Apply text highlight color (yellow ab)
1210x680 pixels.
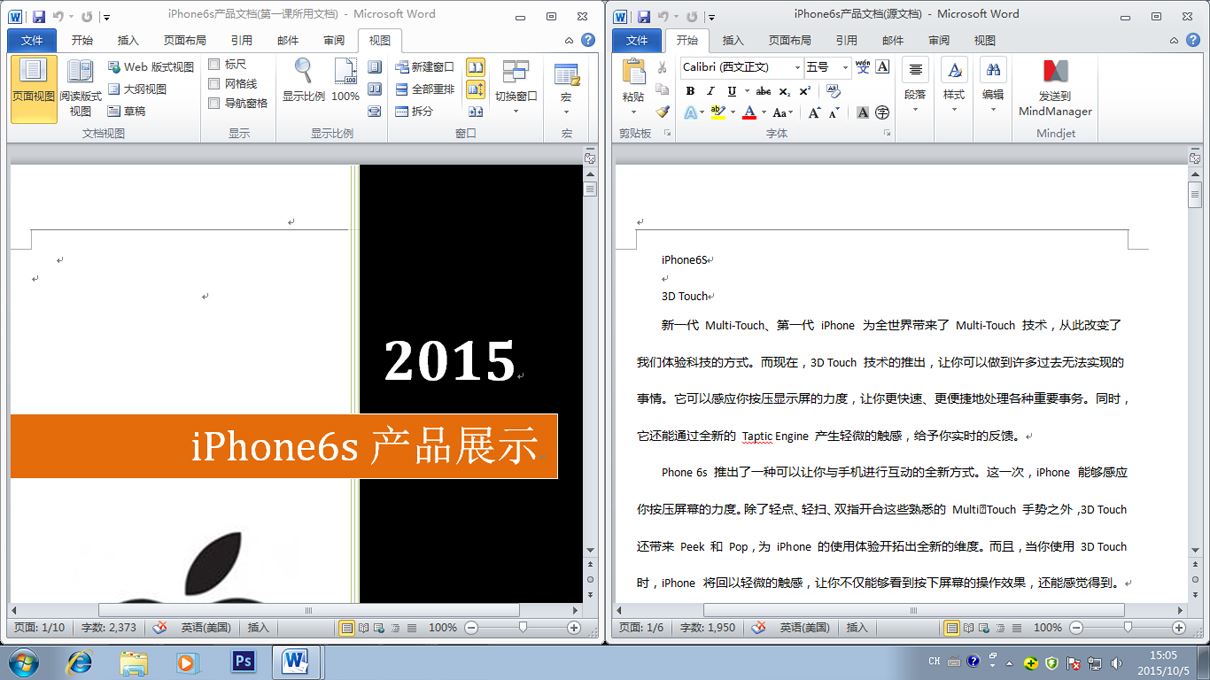(716, 113)
